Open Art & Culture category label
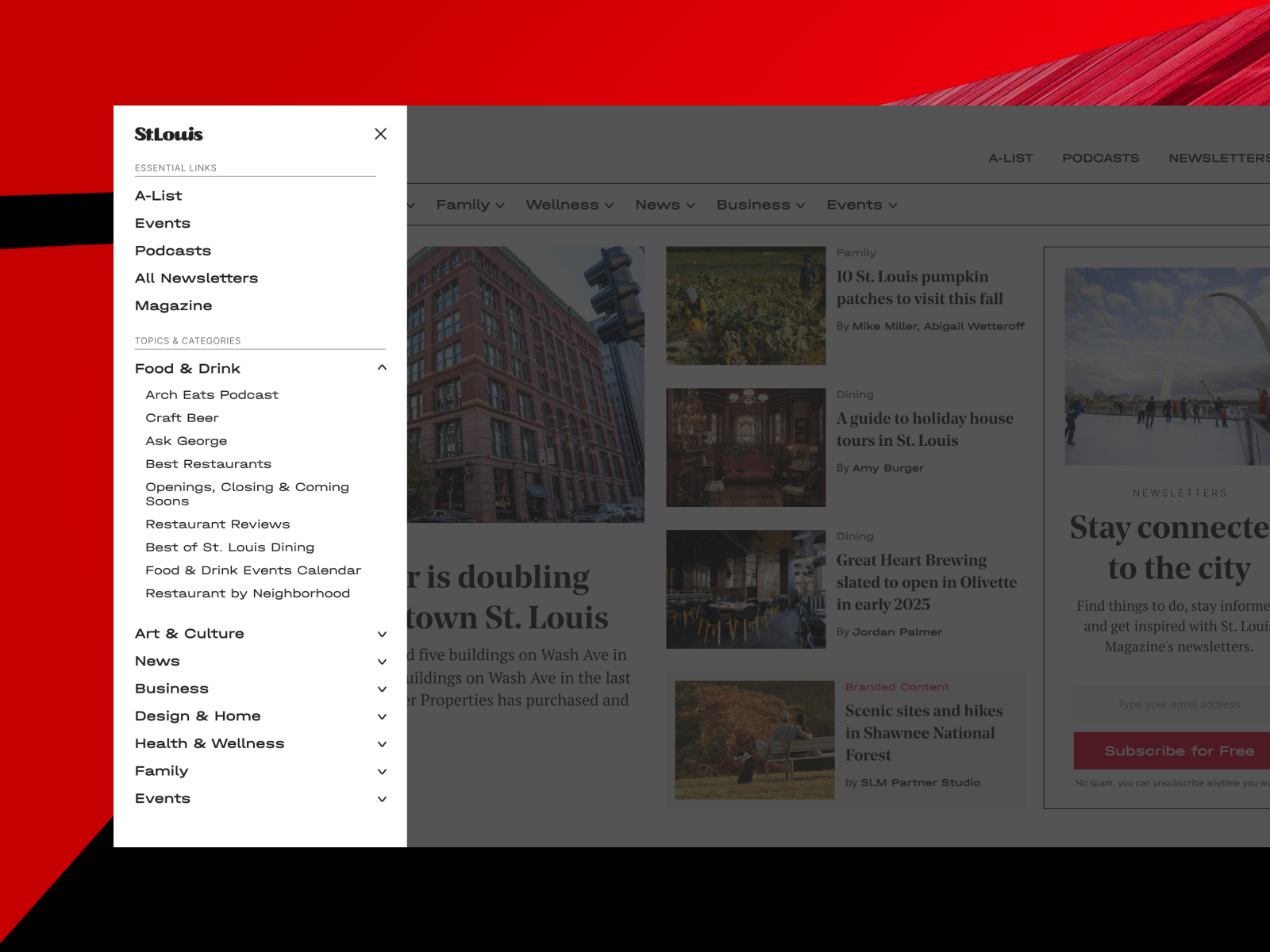Image resolution: width=1270 pixels, height=952 pixels. [189, 634]
